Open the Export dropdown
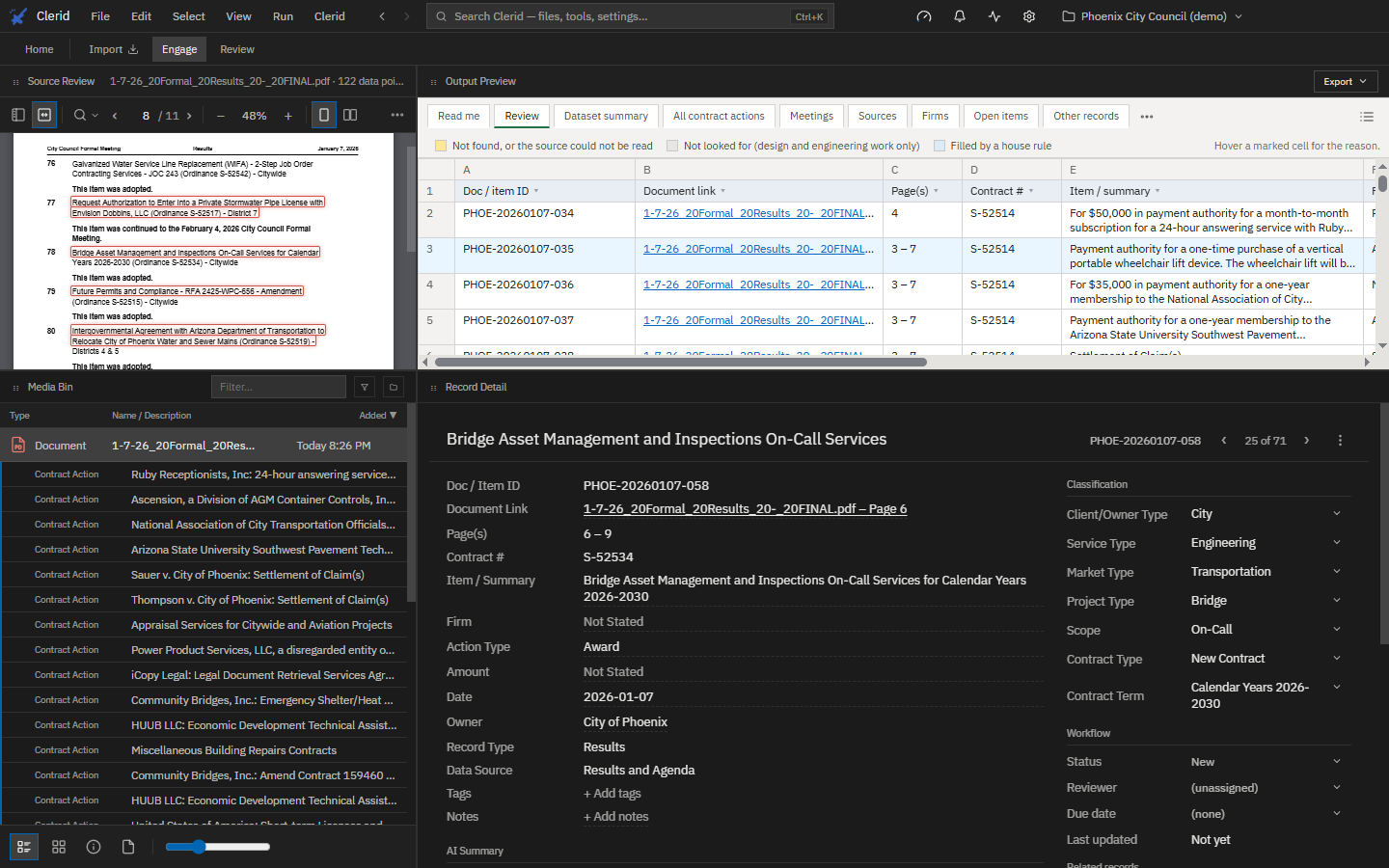 point(1345,82)
